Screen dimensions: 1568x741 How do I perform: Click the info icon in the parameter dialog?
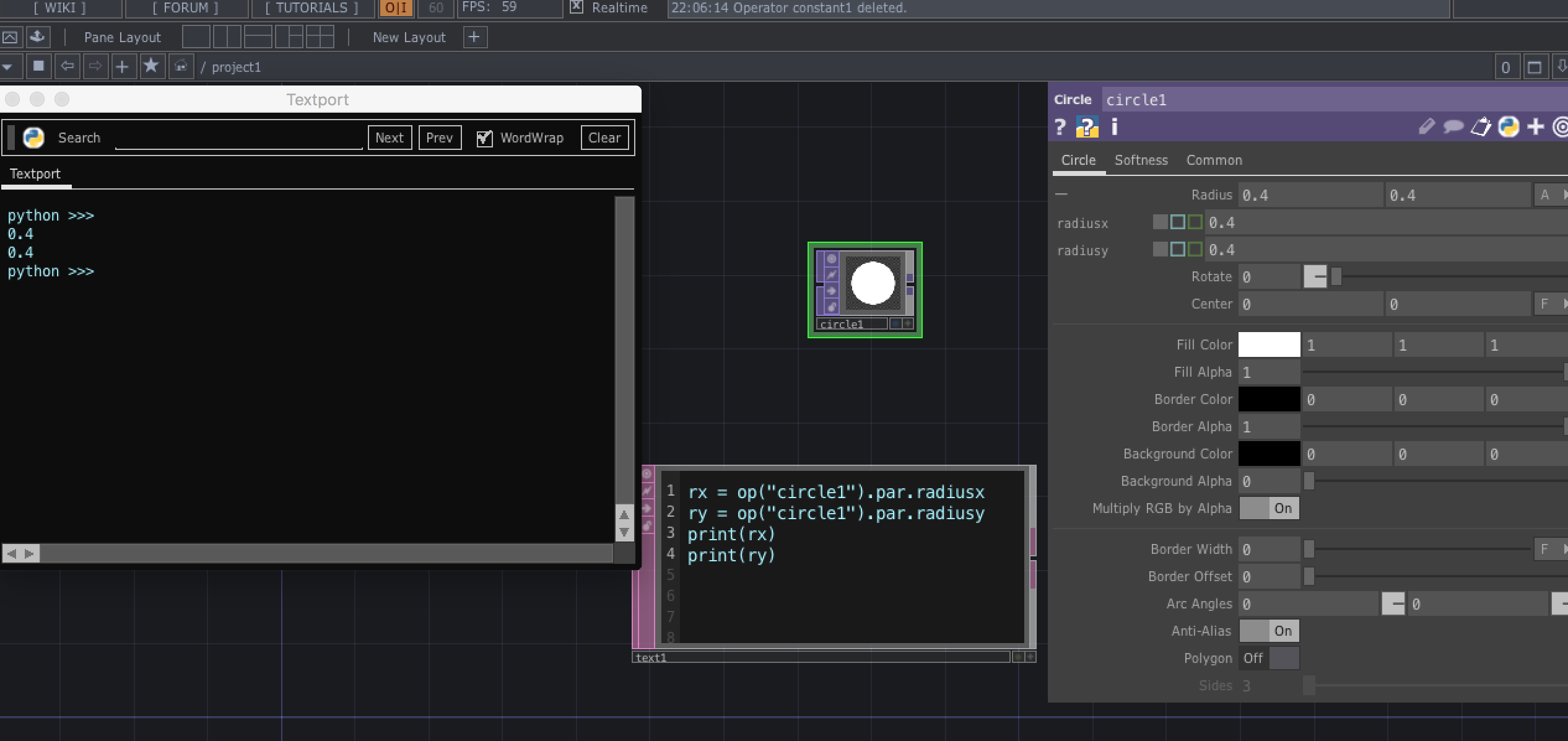coord(1114,128)
